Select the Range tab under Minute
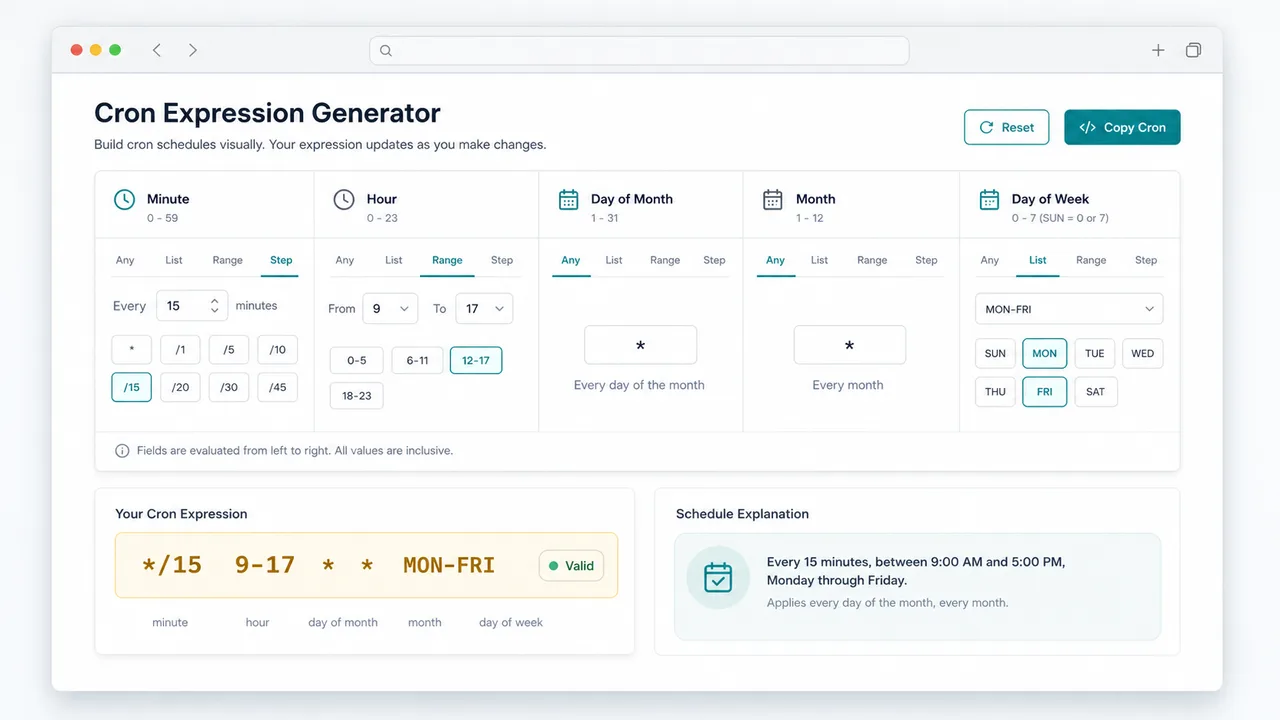1280x720 pixels. click(228, 260)
